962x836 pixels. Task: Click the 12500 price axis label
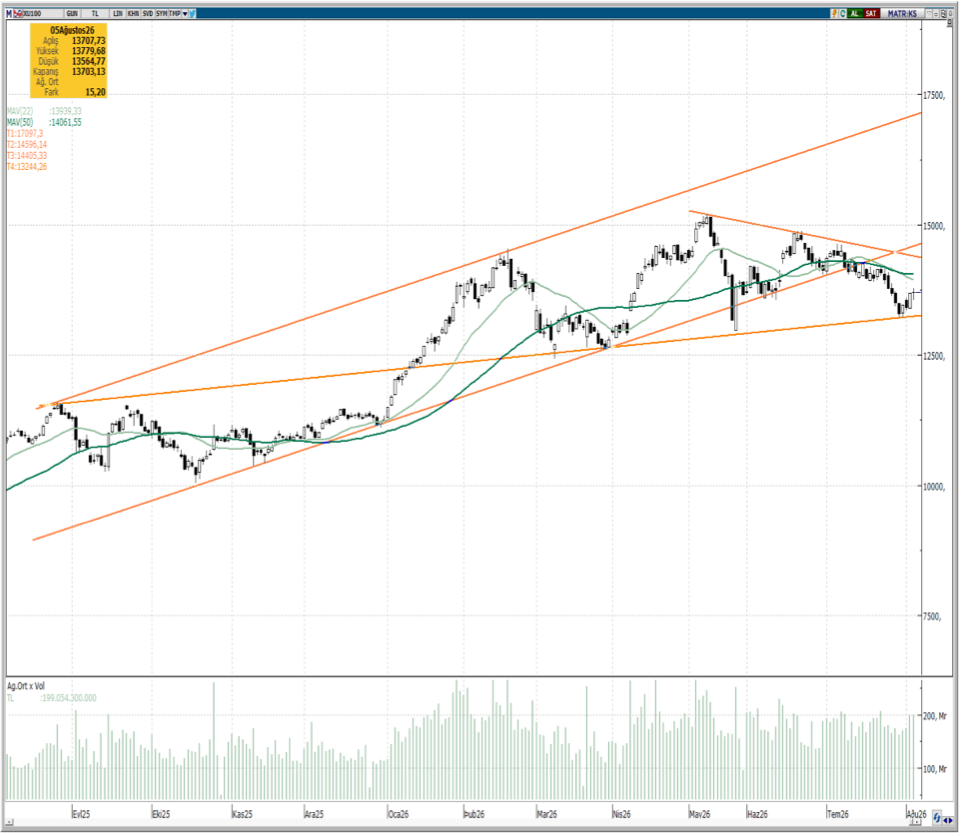coord(934,356)
